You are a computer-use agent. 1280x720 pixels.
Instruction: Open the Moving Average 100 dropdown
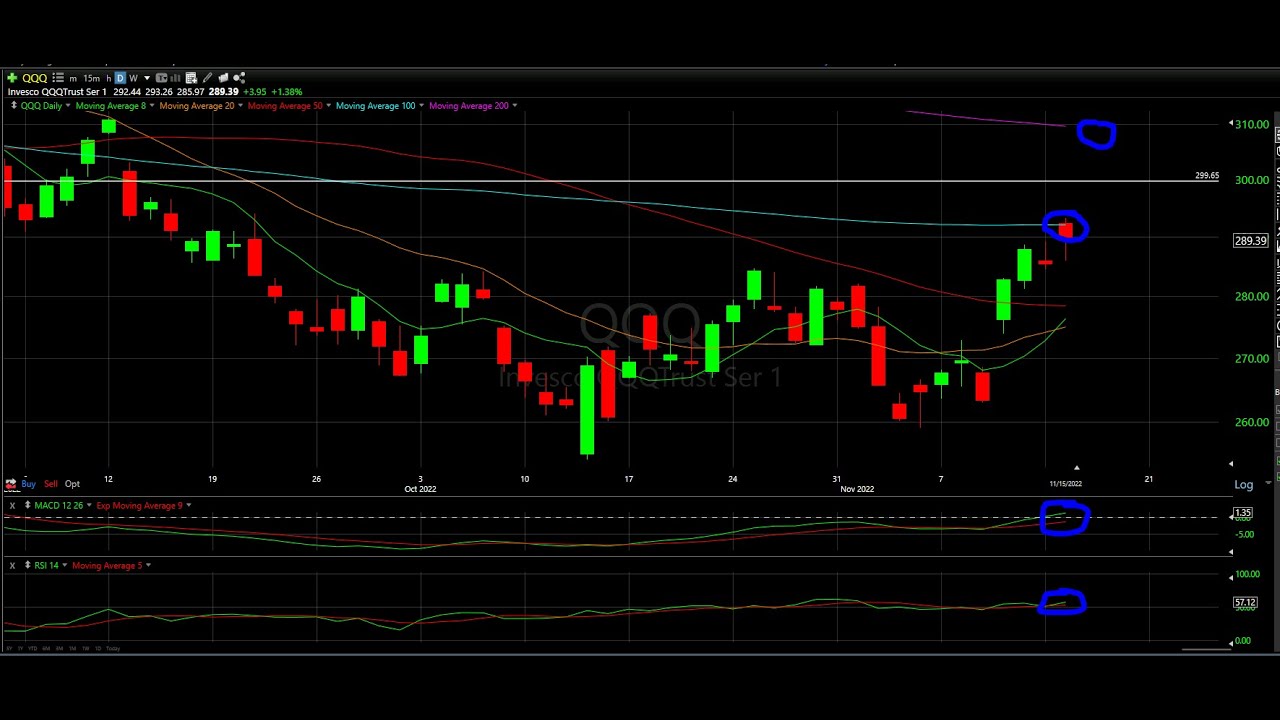click(421, 105)
